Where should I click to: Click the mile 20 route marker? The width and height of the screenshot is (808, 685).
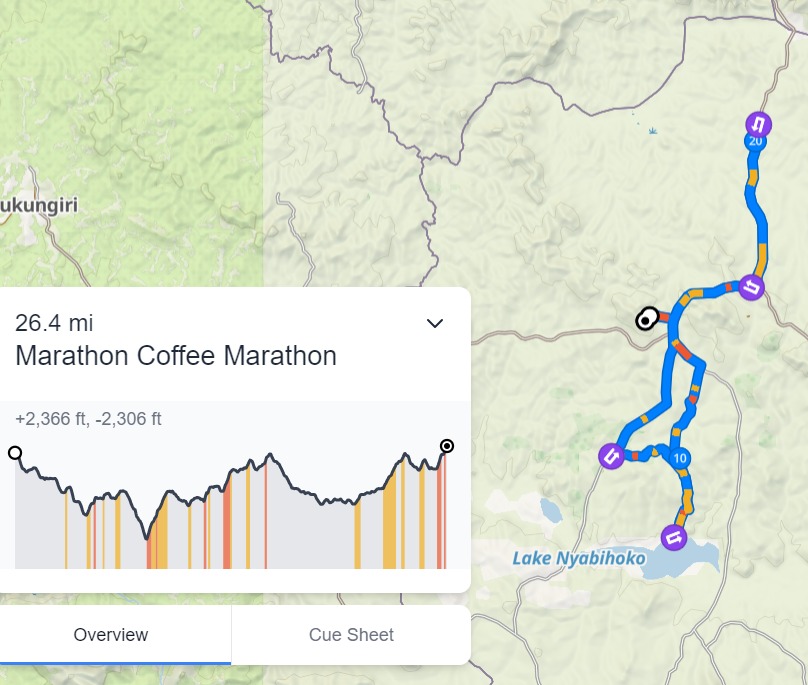[x=755, y=142]
